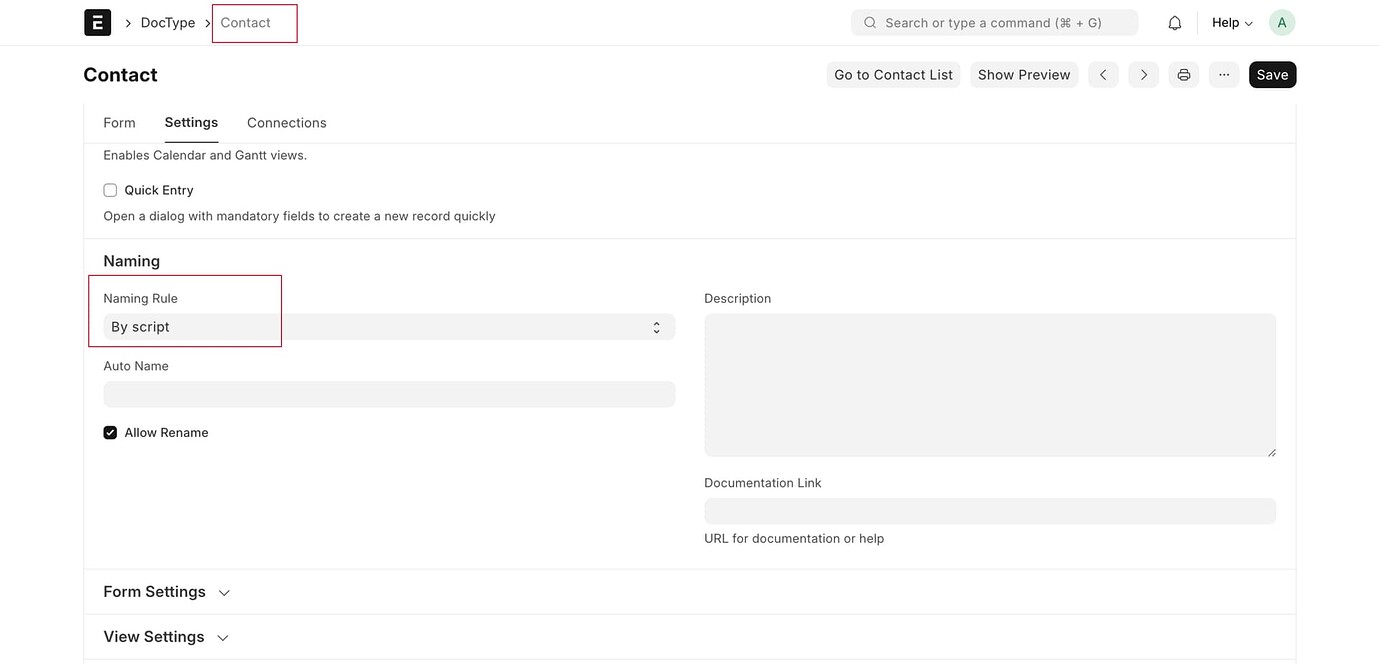Screen dimensions: 1380x664
Task: Enable the Quick Entry checkbox
Action: coord(109,188)
